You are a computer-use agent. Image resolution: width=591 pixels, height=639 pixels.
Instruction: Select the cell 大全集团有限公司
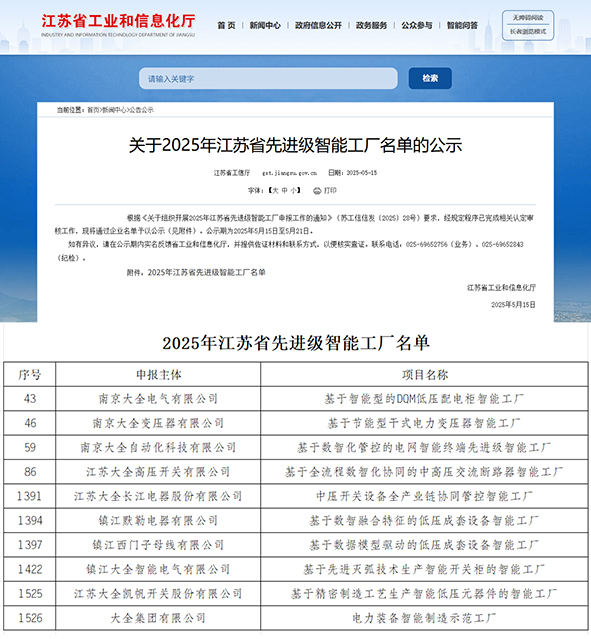click(159, 618)
